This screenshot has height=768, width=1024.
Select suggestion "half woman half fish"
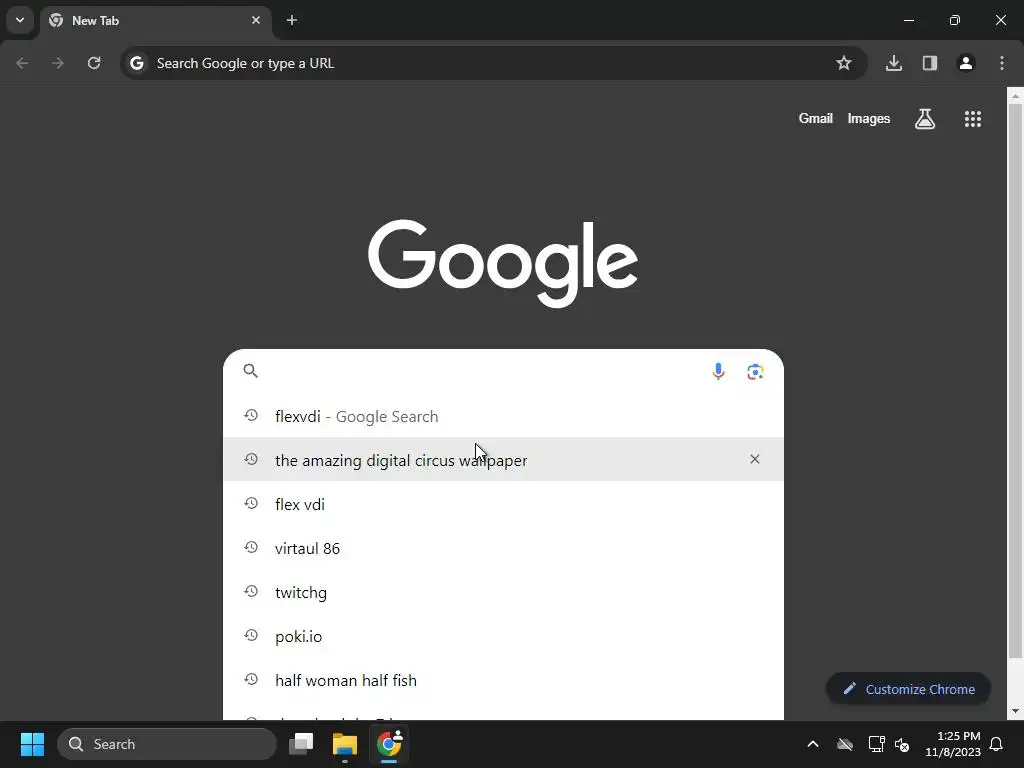pos(504,680)
